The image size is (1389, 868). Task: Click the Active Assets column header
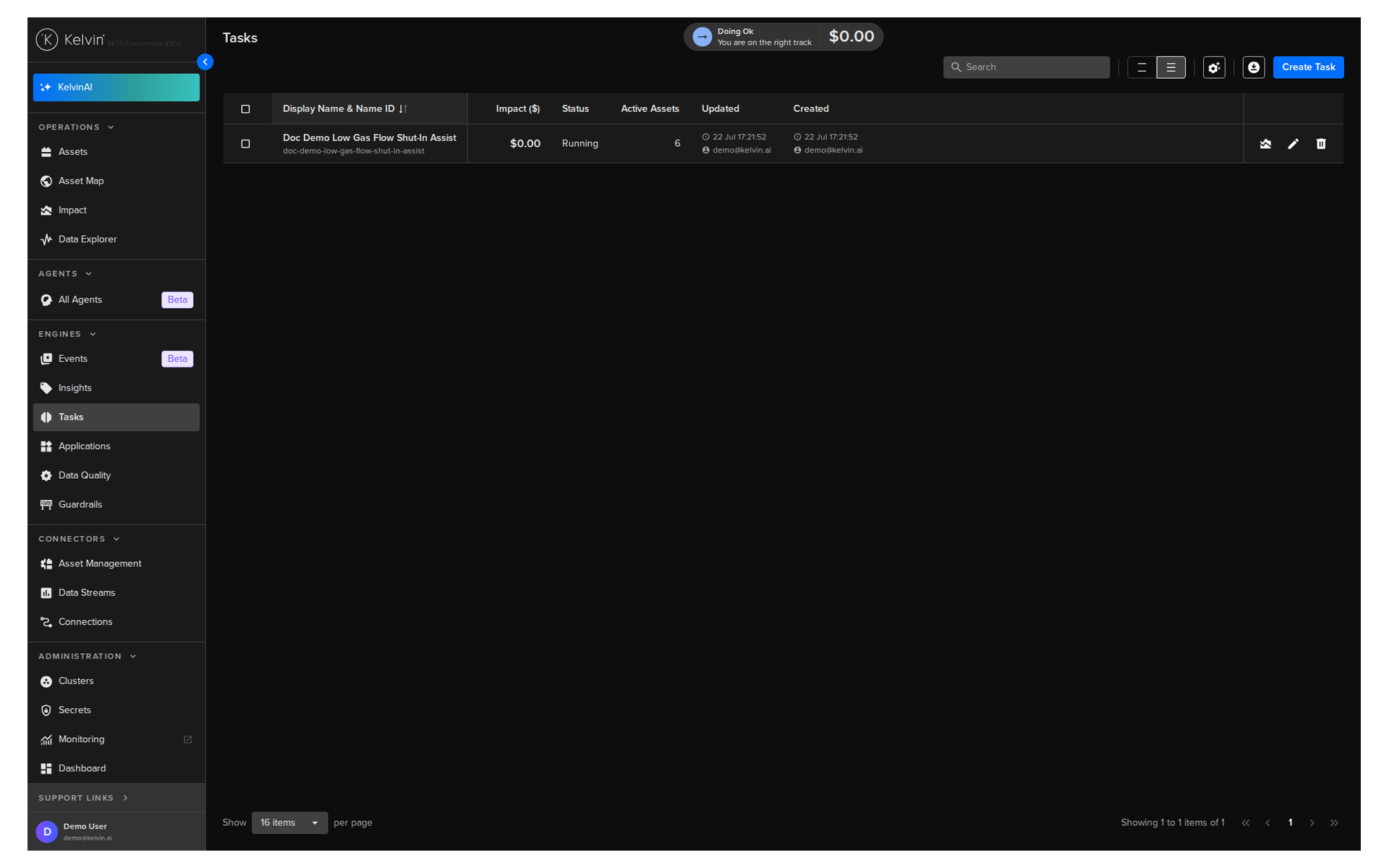650,109
